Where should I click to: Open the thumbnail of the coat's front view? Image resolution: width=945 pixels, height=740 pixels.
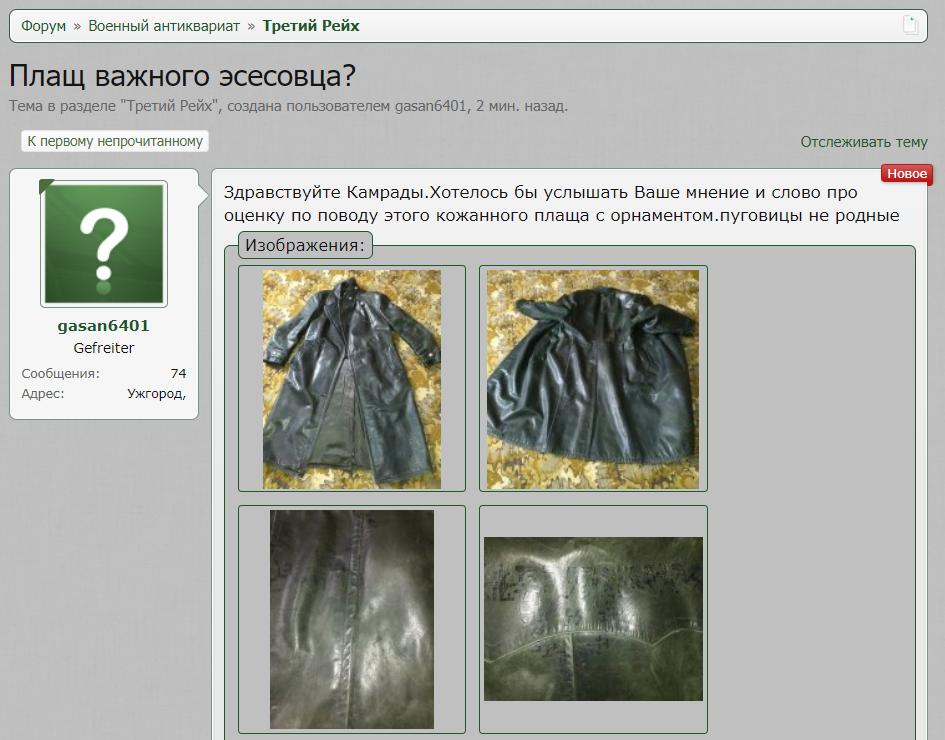pyautogui.click(x=352, y=379)
